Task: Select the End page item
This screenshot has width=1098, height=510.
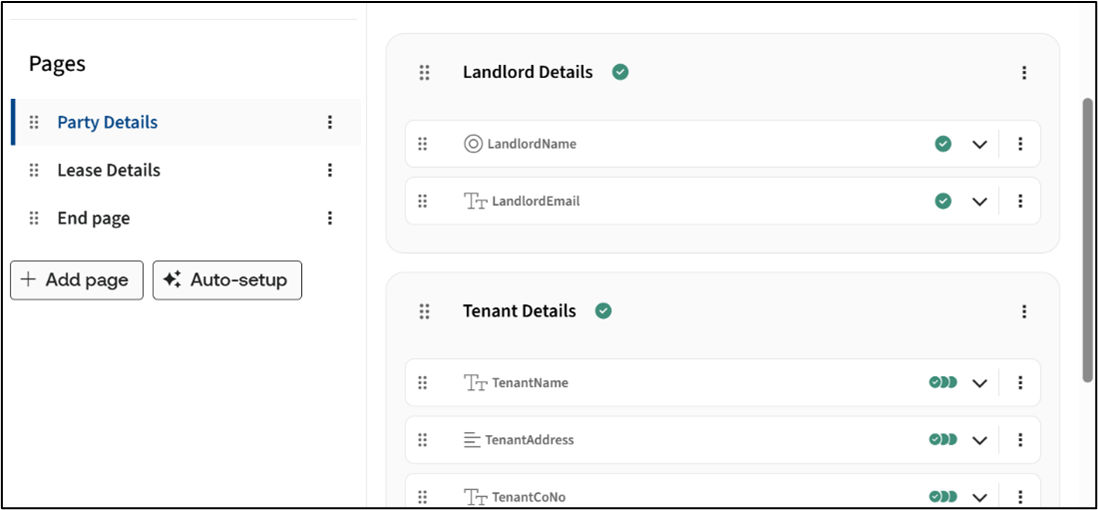Action: pos(93,218)
